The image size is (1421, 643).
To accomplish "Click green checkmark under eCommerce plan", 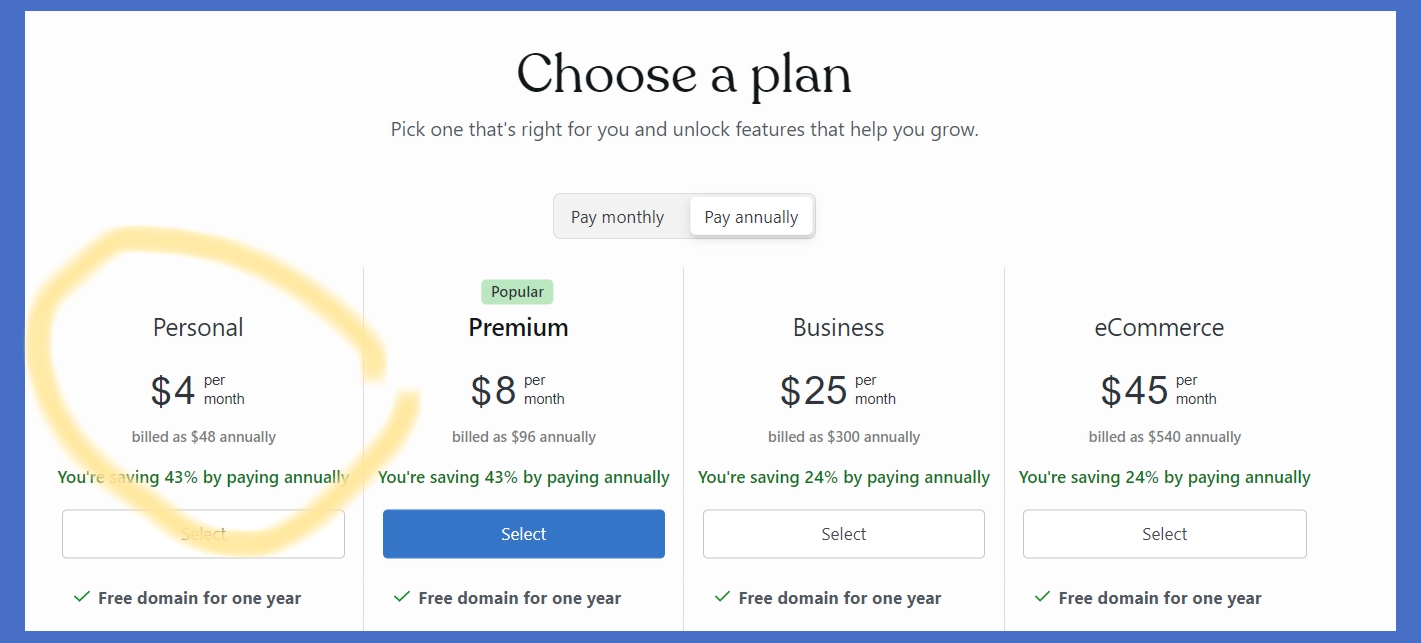I will (1042, 597).
